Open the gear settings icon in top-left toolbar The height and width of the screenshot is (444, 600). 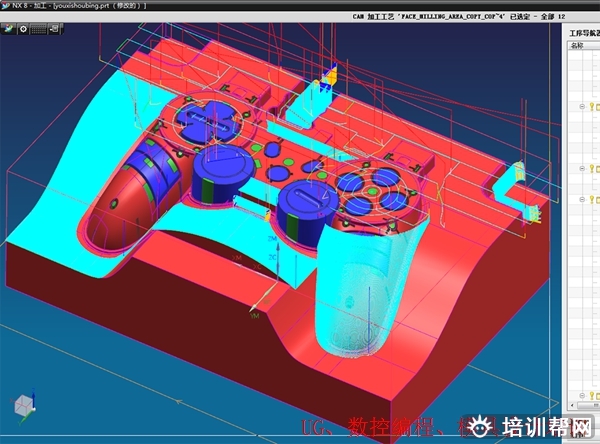pyautogui.click(x=22, y=29)
